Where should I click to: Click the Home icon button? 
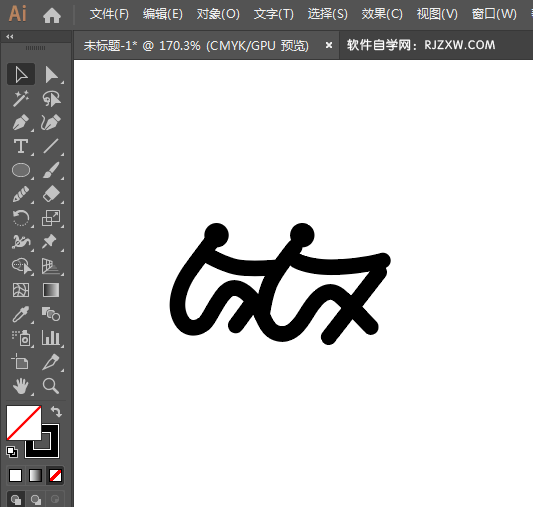[52, 15]
